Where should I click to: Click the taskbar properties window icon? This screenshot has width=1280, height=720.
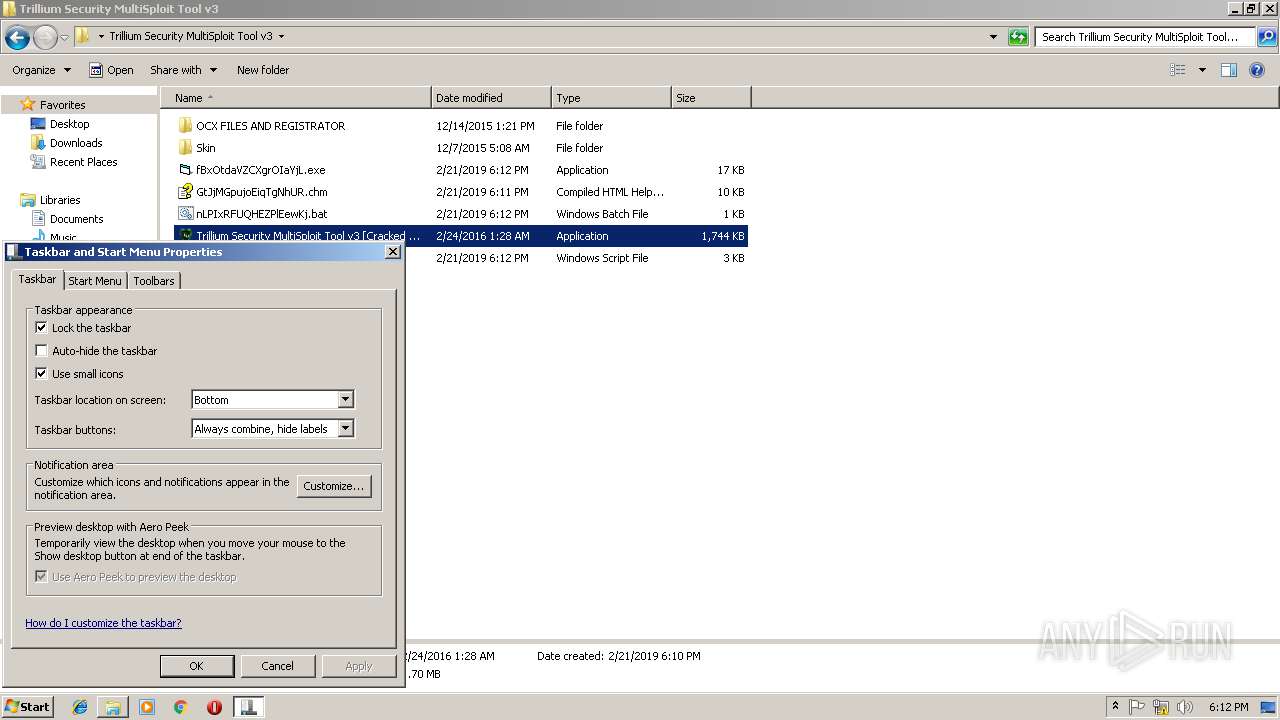coord(248,707)
